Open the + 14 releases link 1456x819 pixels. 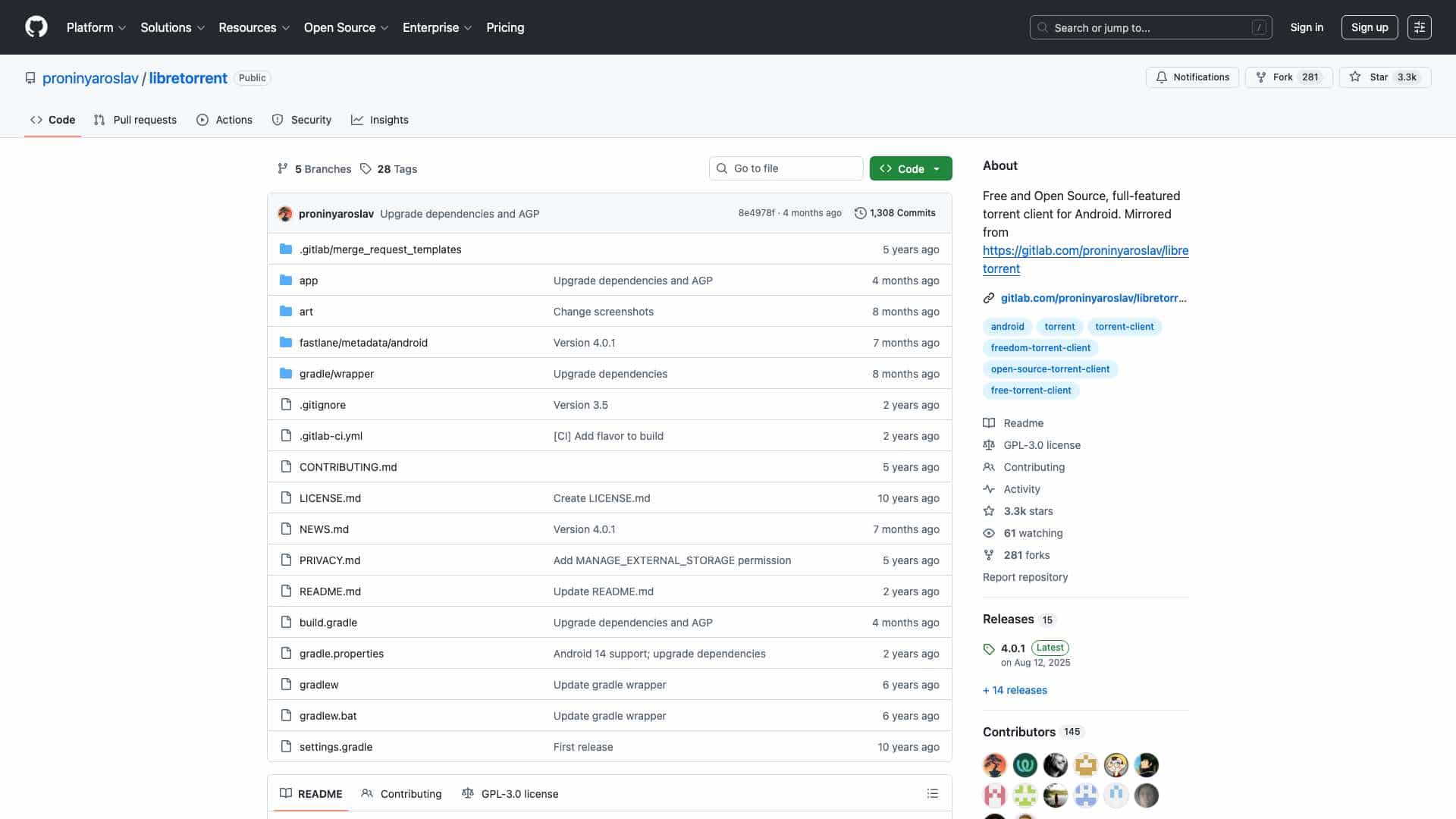coord(1015,690)
